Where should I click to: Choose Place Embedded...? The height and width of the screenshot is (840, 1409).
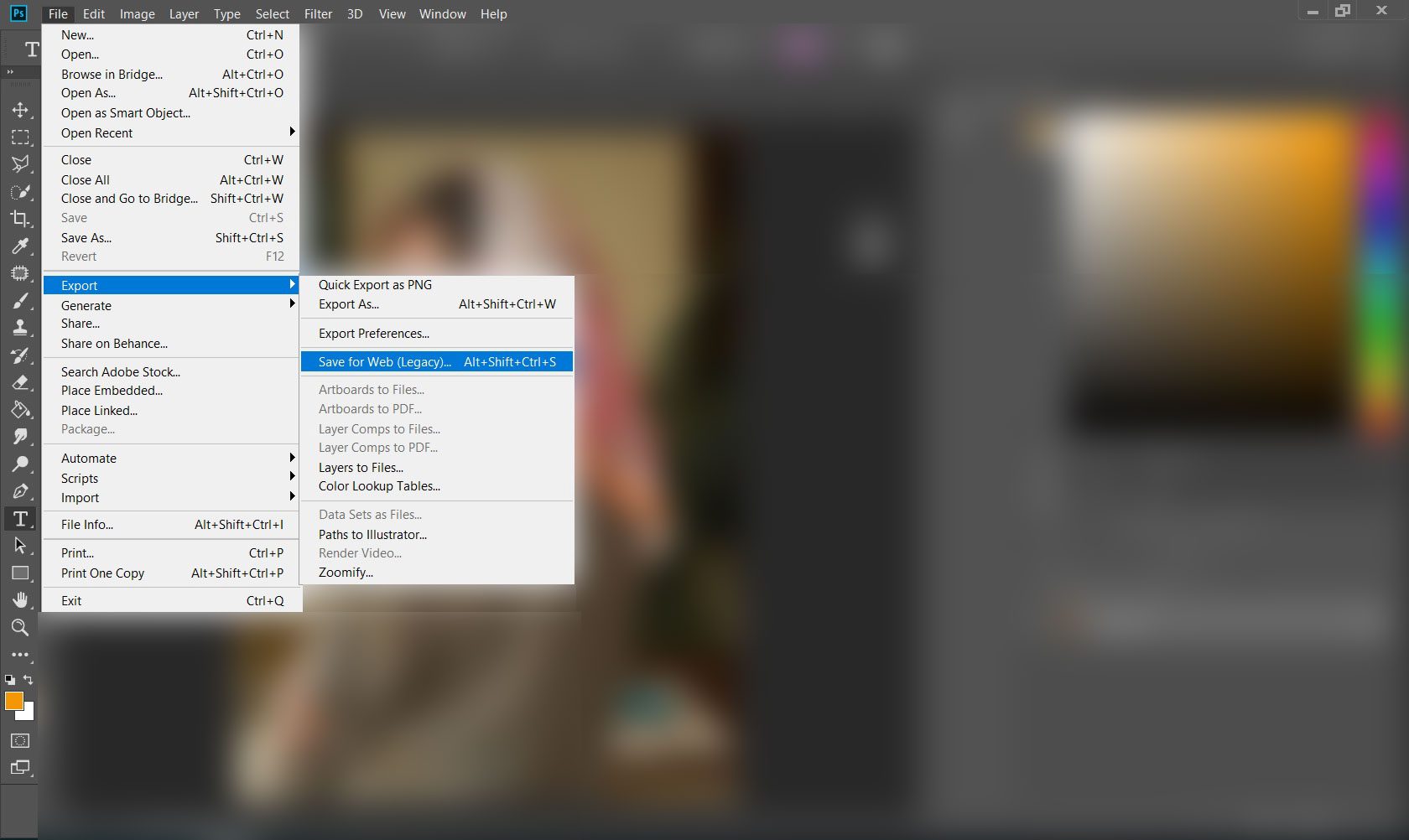click(x=171, y=390)
